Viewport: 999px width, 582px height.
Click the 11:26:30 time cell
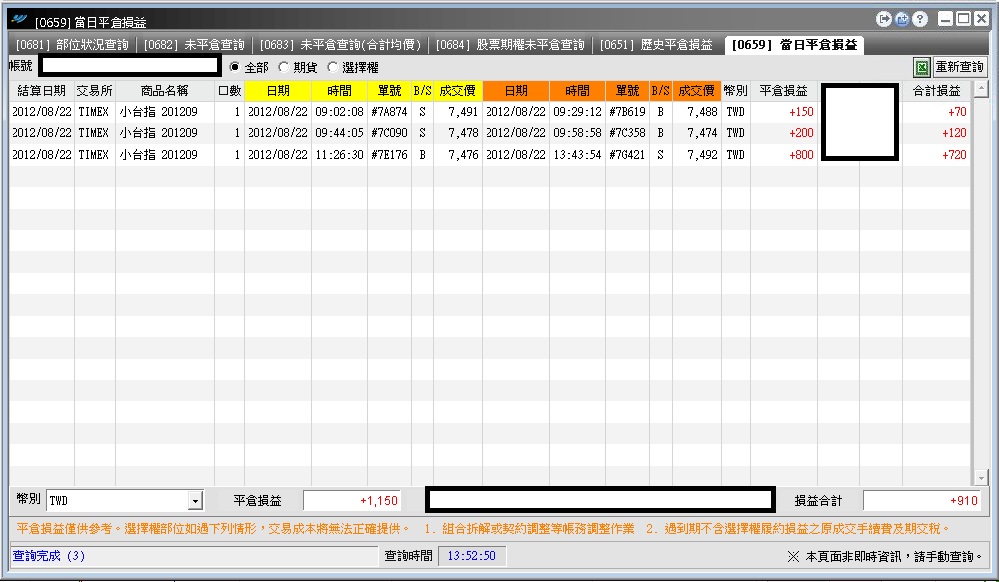[339, 154]
